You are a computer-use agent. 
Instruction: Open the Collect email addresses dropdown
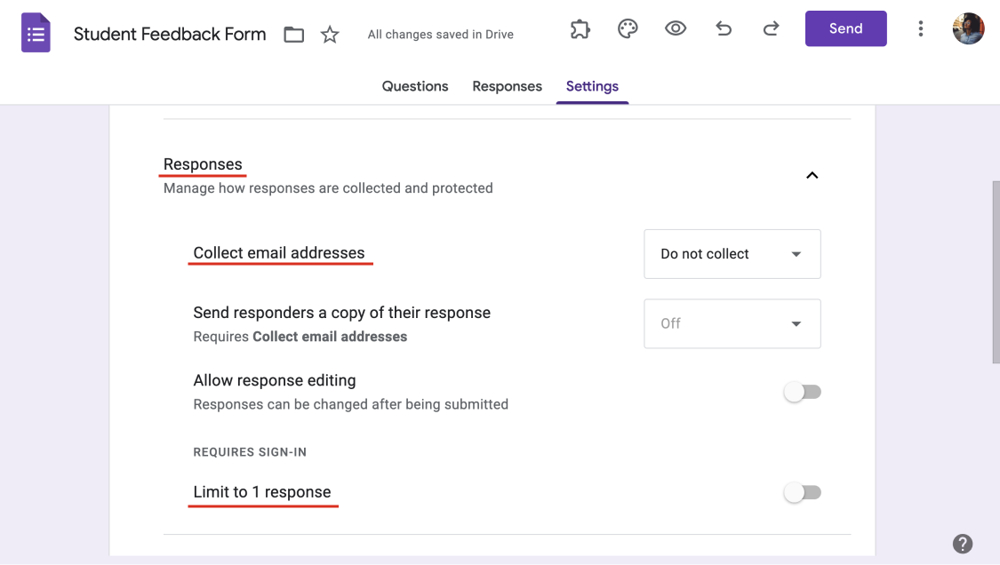[732, 254]
